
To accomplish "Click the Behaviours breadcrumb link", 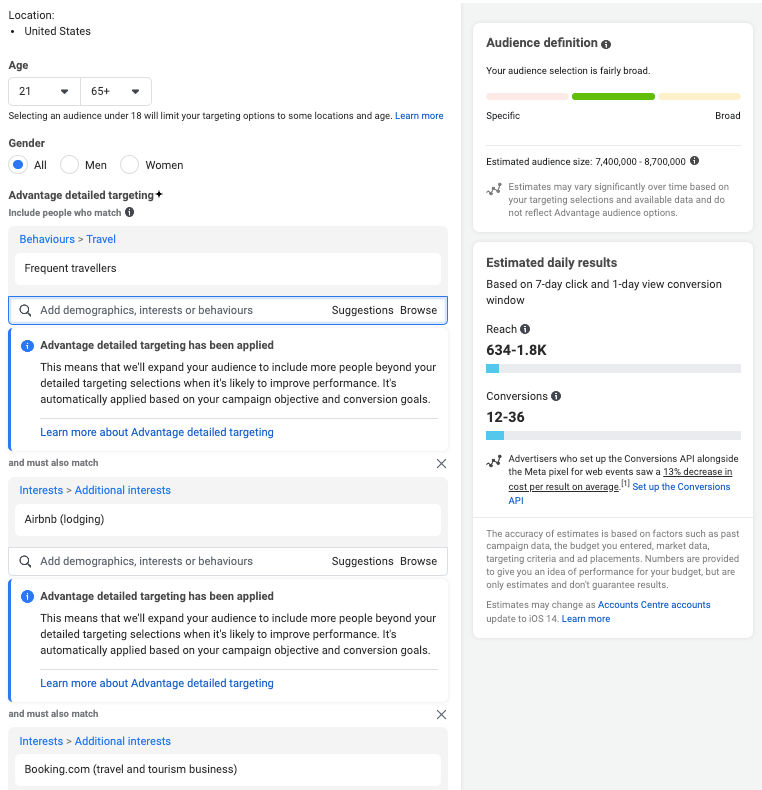I will [47, 239].
